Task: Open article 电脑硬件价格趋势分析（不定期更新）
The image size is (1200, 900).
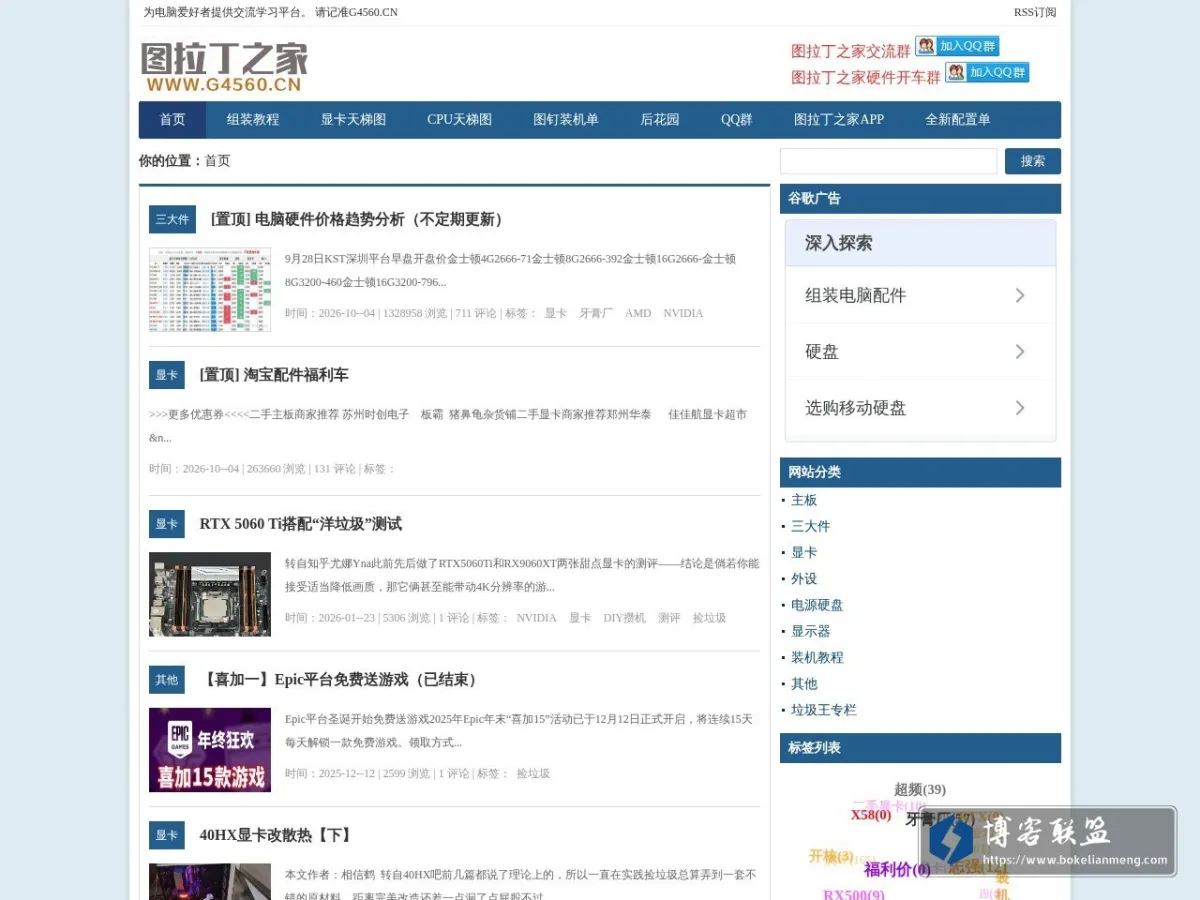Action: (x=357, y=219)
